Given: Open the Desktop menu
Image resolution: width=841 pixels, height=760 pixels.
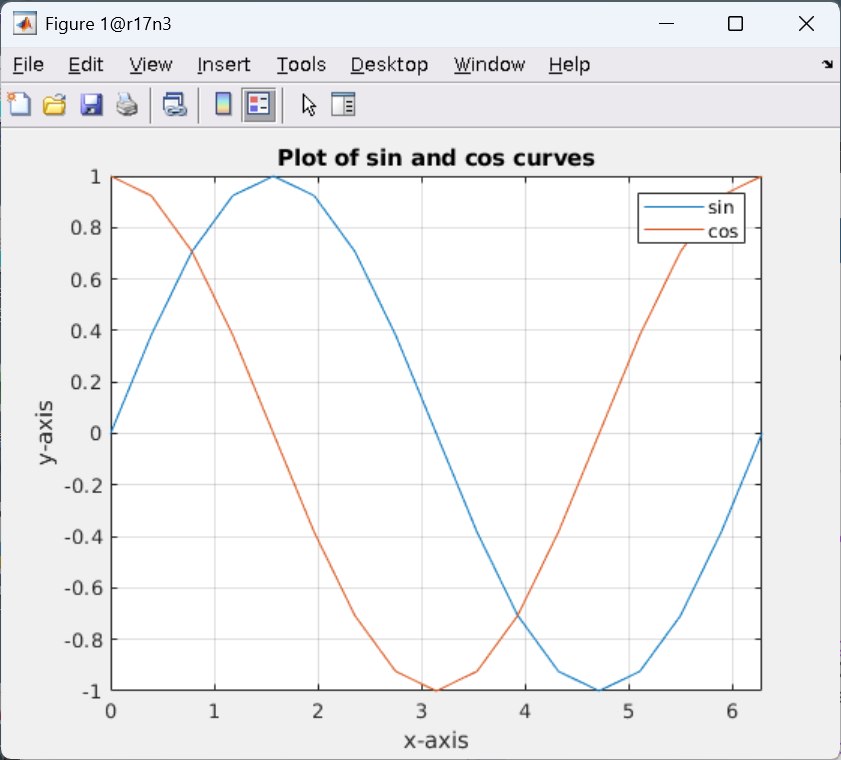Looking at the screenshot, I should 389,65.
